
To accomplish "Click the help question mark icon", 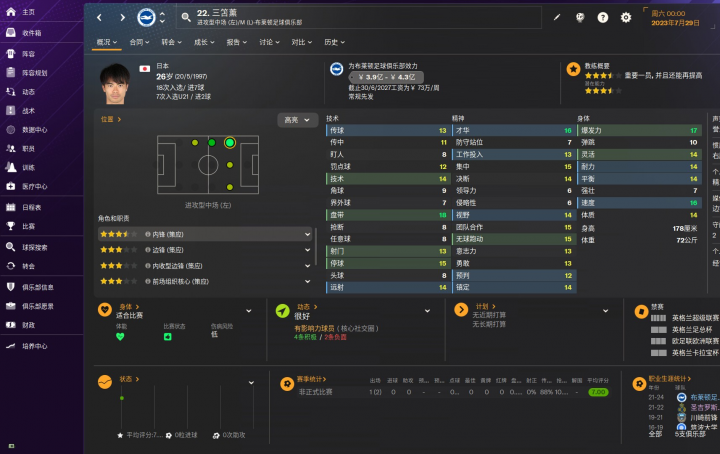I will pos(603,17).
